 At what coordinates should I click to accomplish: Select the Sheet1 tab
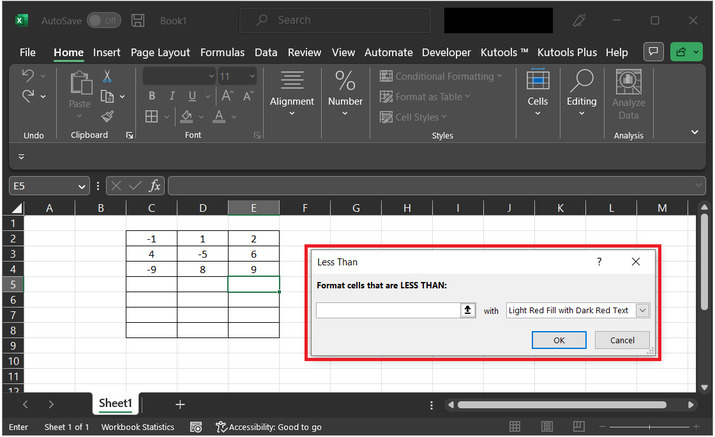click(x=115, y=403)
